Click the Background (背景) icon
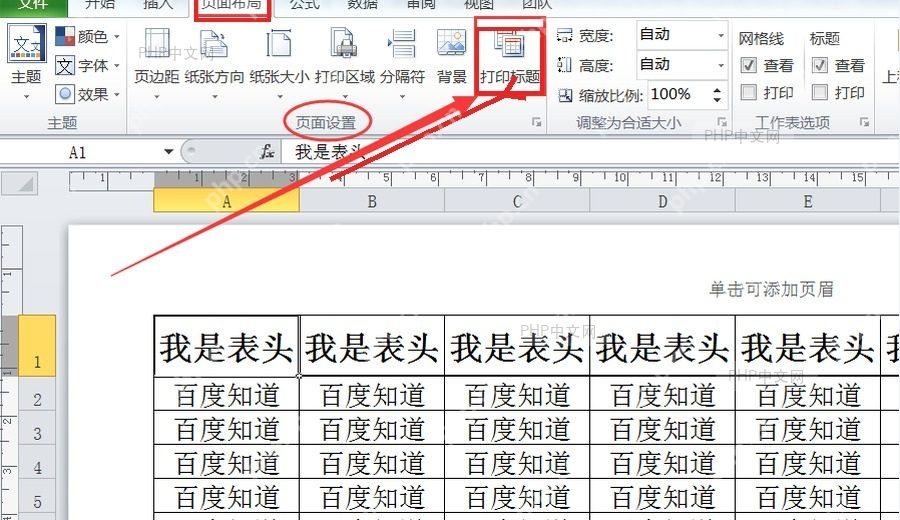This screenshot has height=520, width=900. 452,42
